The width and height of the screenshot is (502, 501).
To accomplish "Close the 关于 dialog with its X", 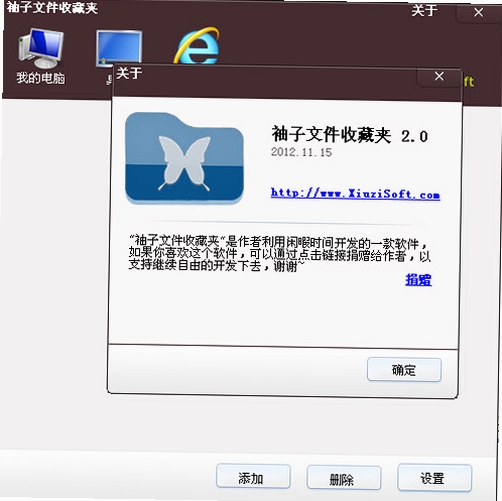I will pyautogui.click(x=439, y=77).
